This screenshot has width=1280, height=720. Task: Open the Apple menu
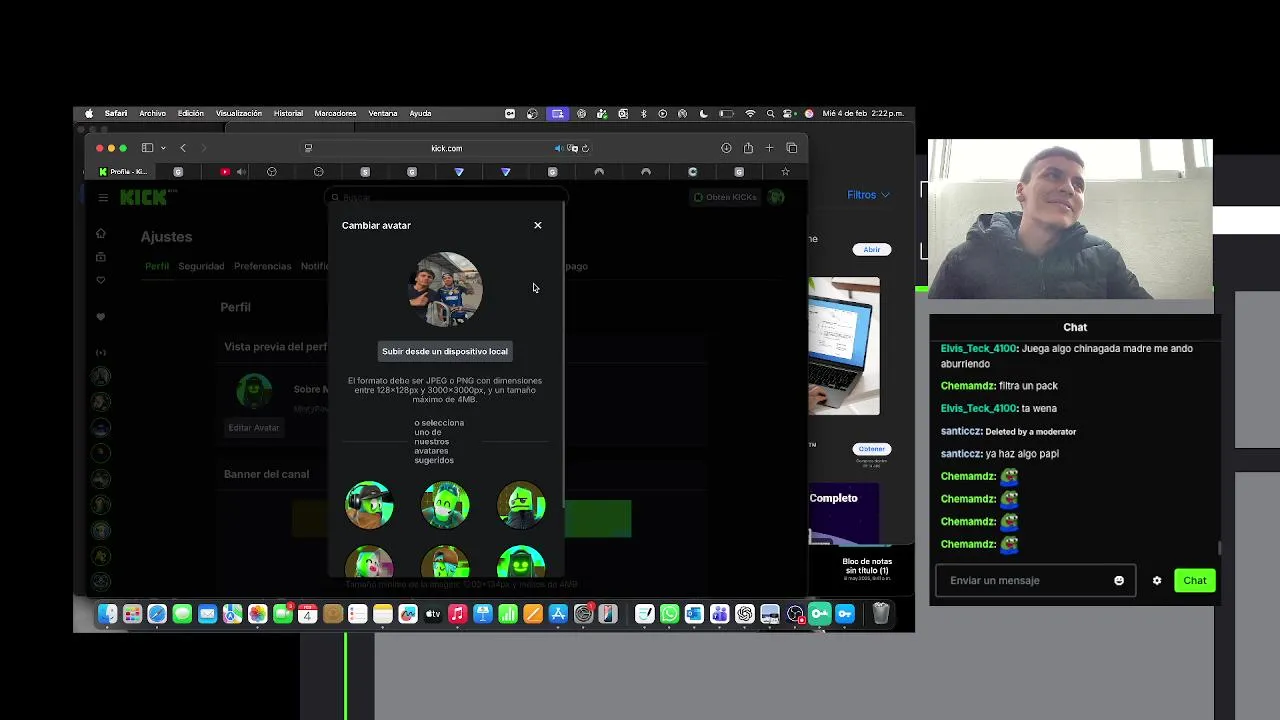tap(89, 113)
